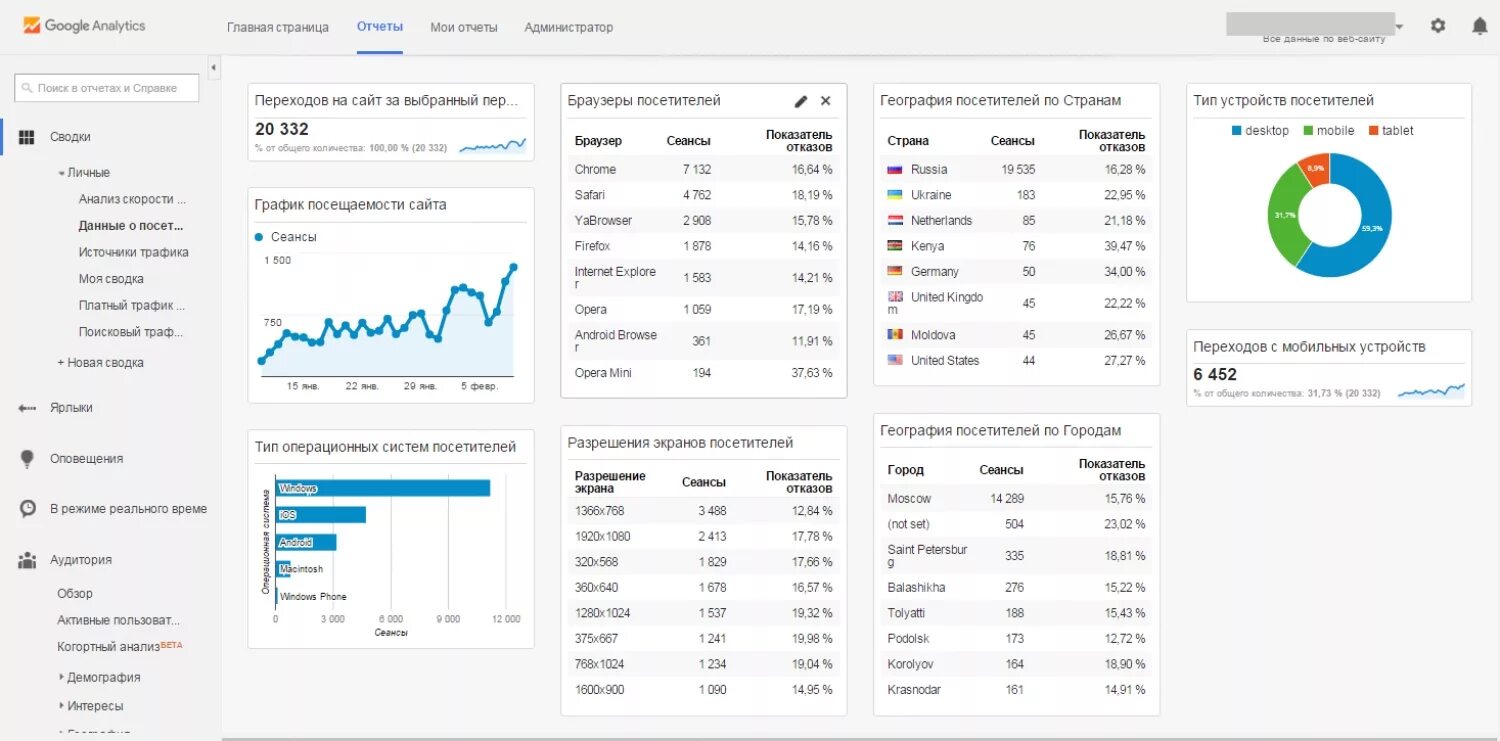
Task: Click the search magnifier icon
Action: pyautogui.click(x=27, y=88)
